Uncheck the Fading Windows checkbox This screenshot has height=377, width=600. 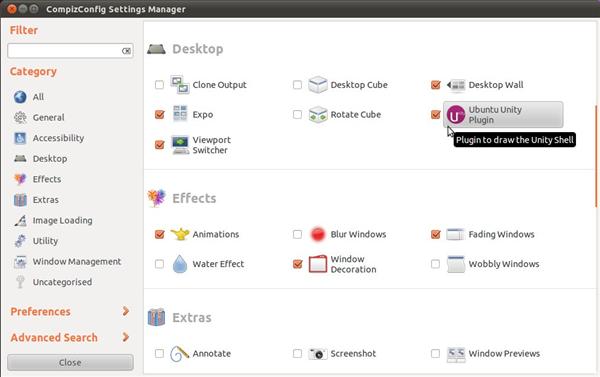click(435, 234)
